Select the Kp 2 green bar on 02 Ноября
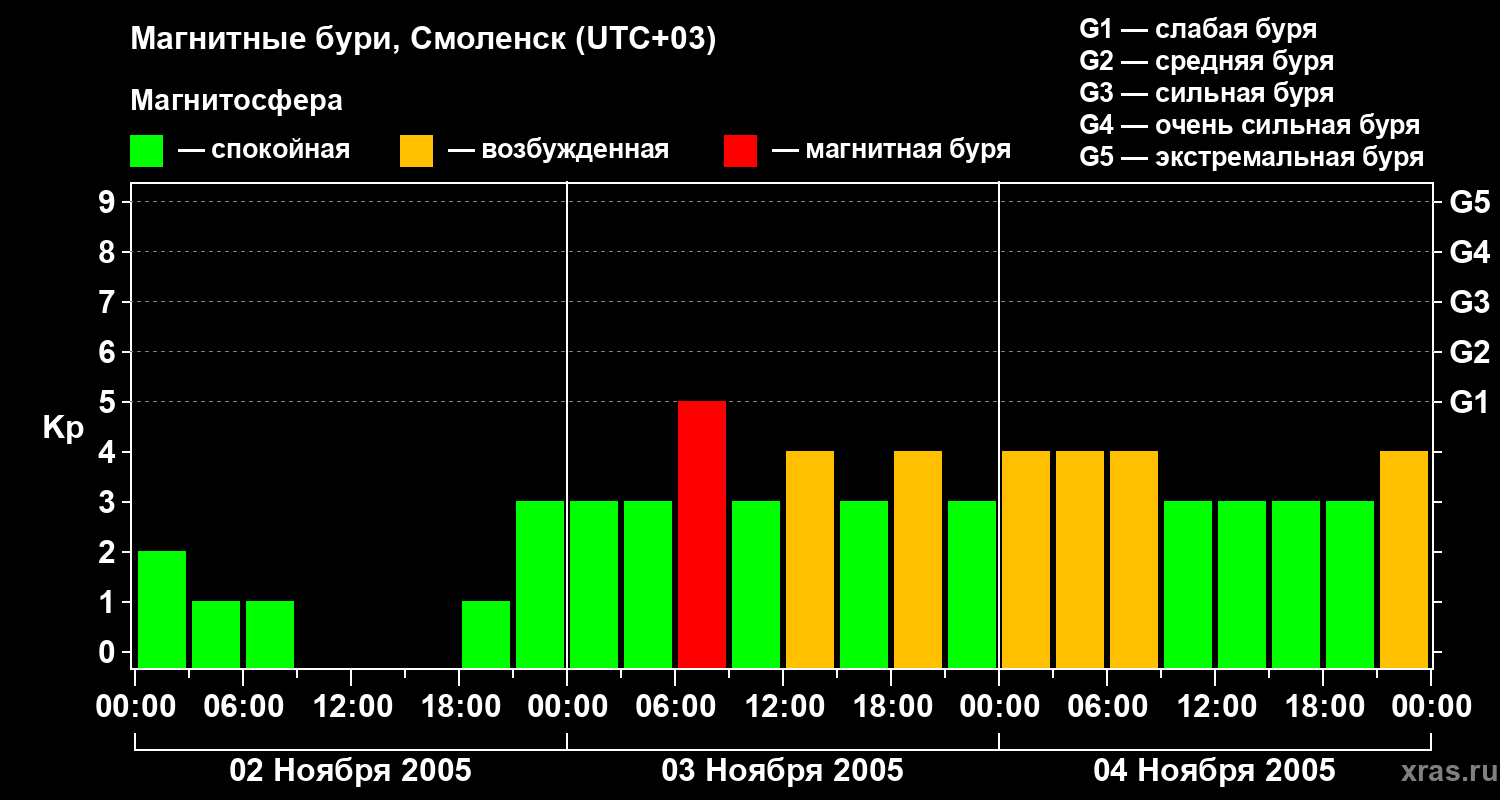 [162, 609]
